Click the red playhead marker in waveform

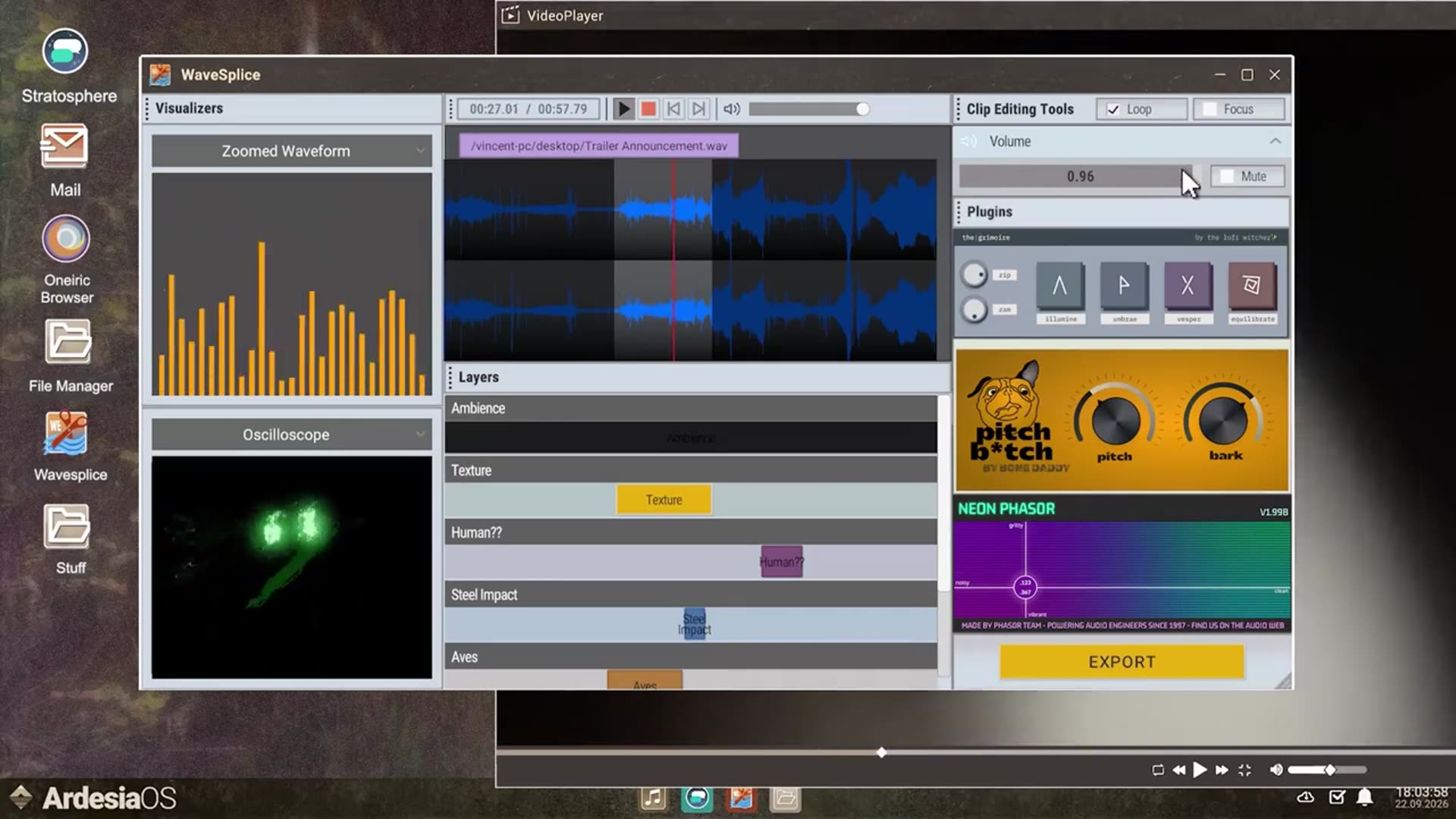673,260
